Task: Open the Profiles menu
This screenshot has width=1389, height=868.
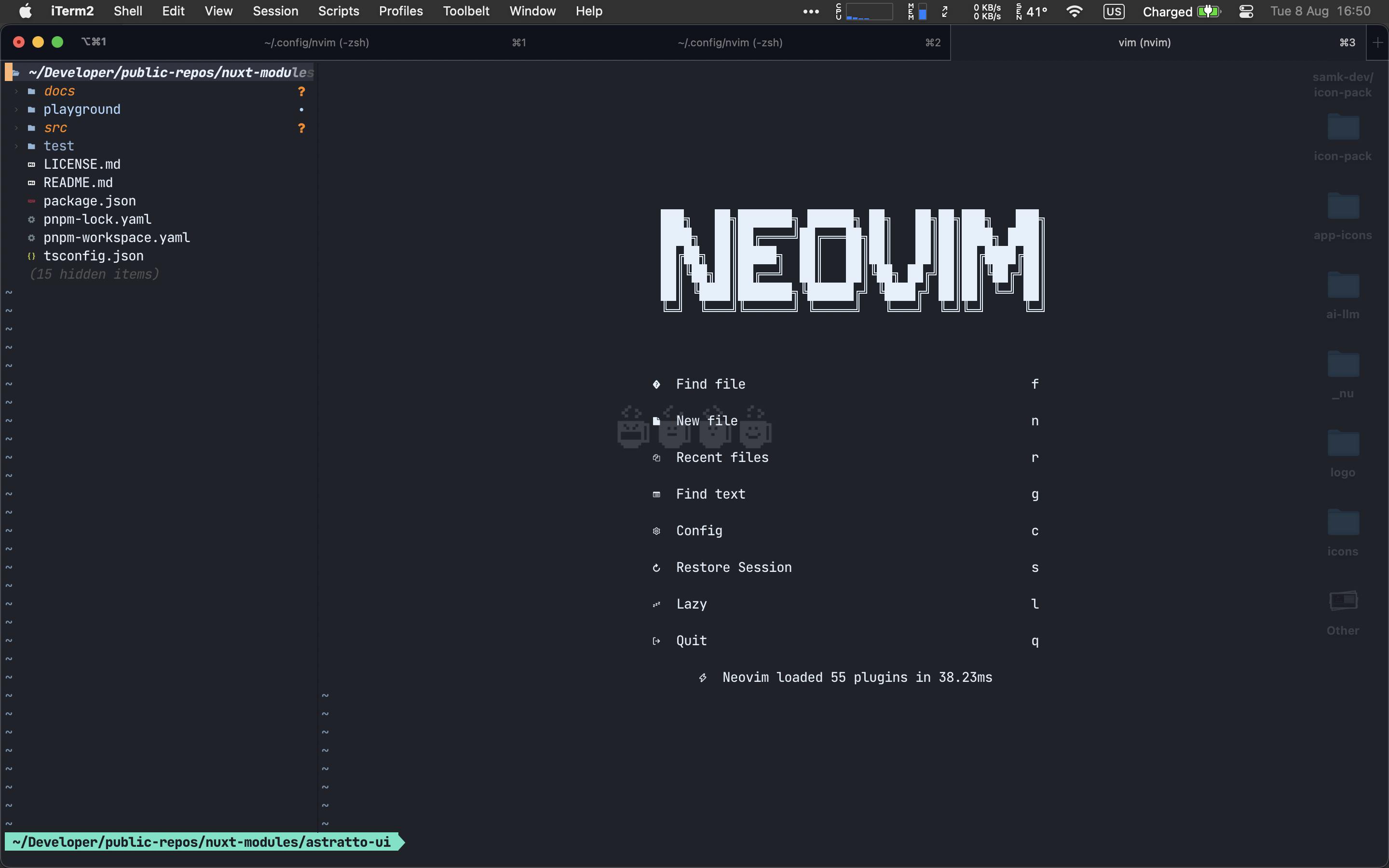Action: [x=401, y=12]
